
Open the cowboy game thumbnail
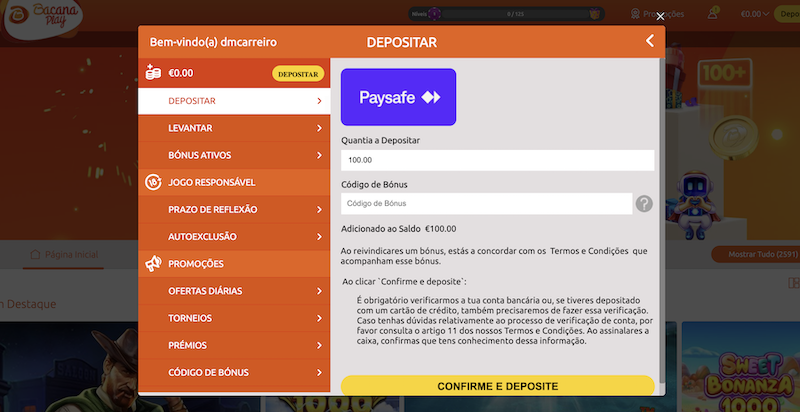click(69, 366)
